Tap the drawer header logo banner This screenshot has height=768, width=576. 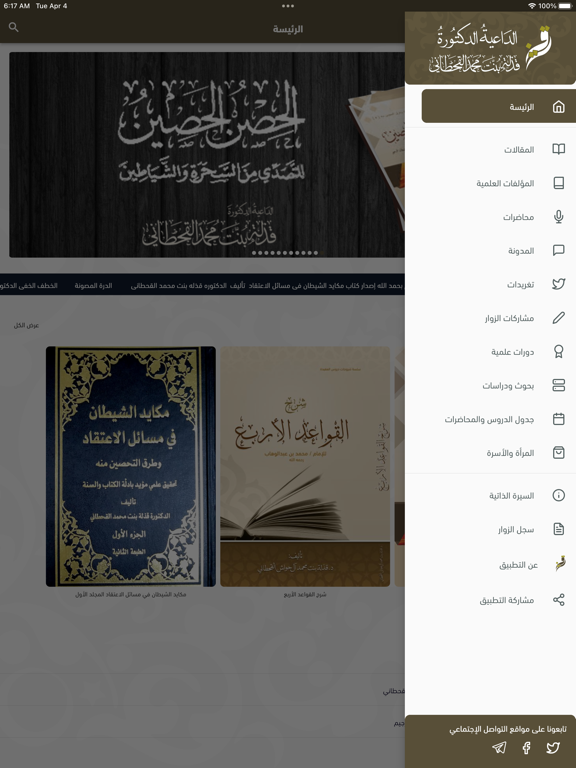pyautogui.click(x=490, y=48)
